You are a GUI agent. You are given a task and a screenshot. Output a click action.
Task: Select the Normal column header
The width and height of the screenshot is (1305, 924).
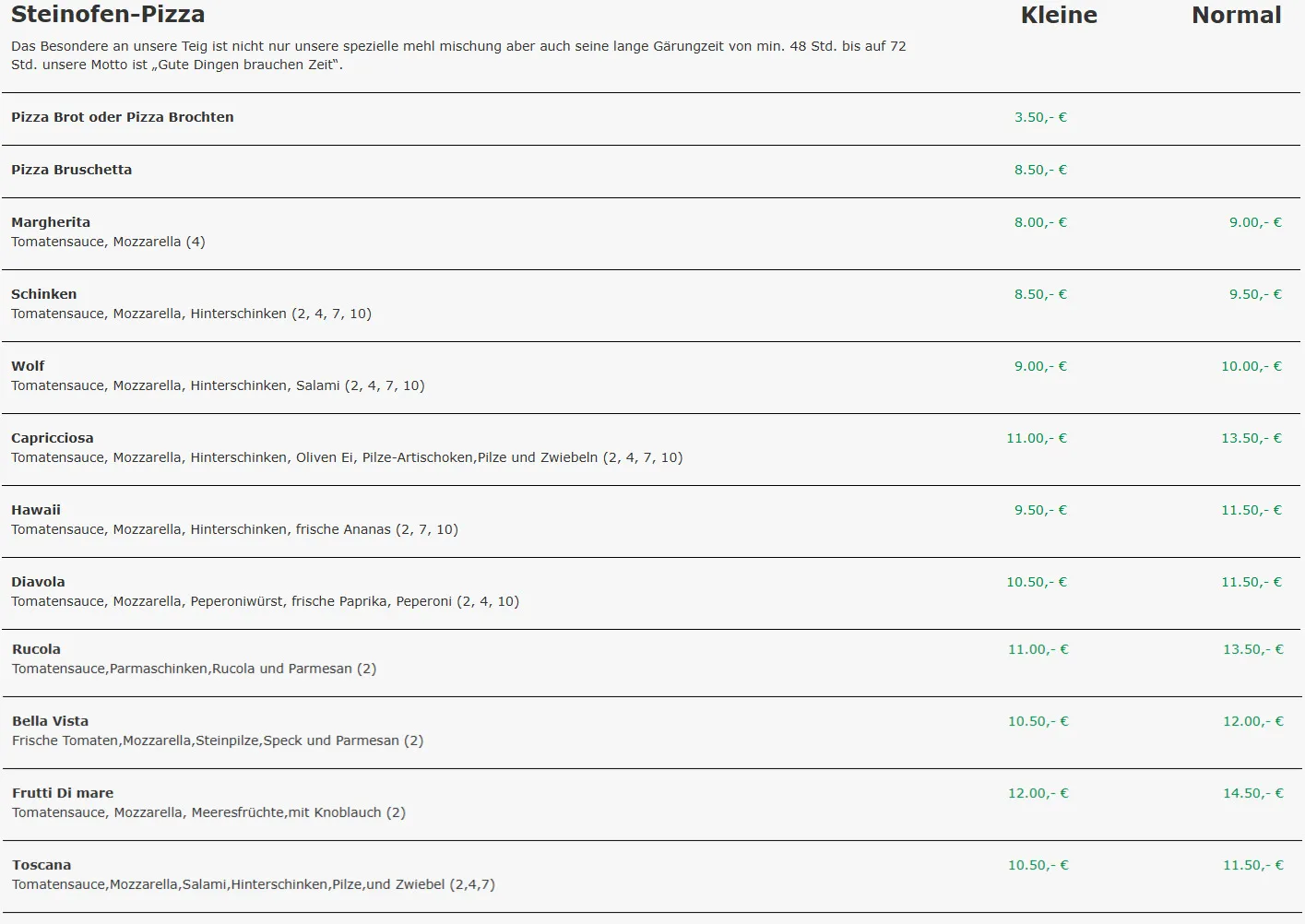[x=1236, y=16]
